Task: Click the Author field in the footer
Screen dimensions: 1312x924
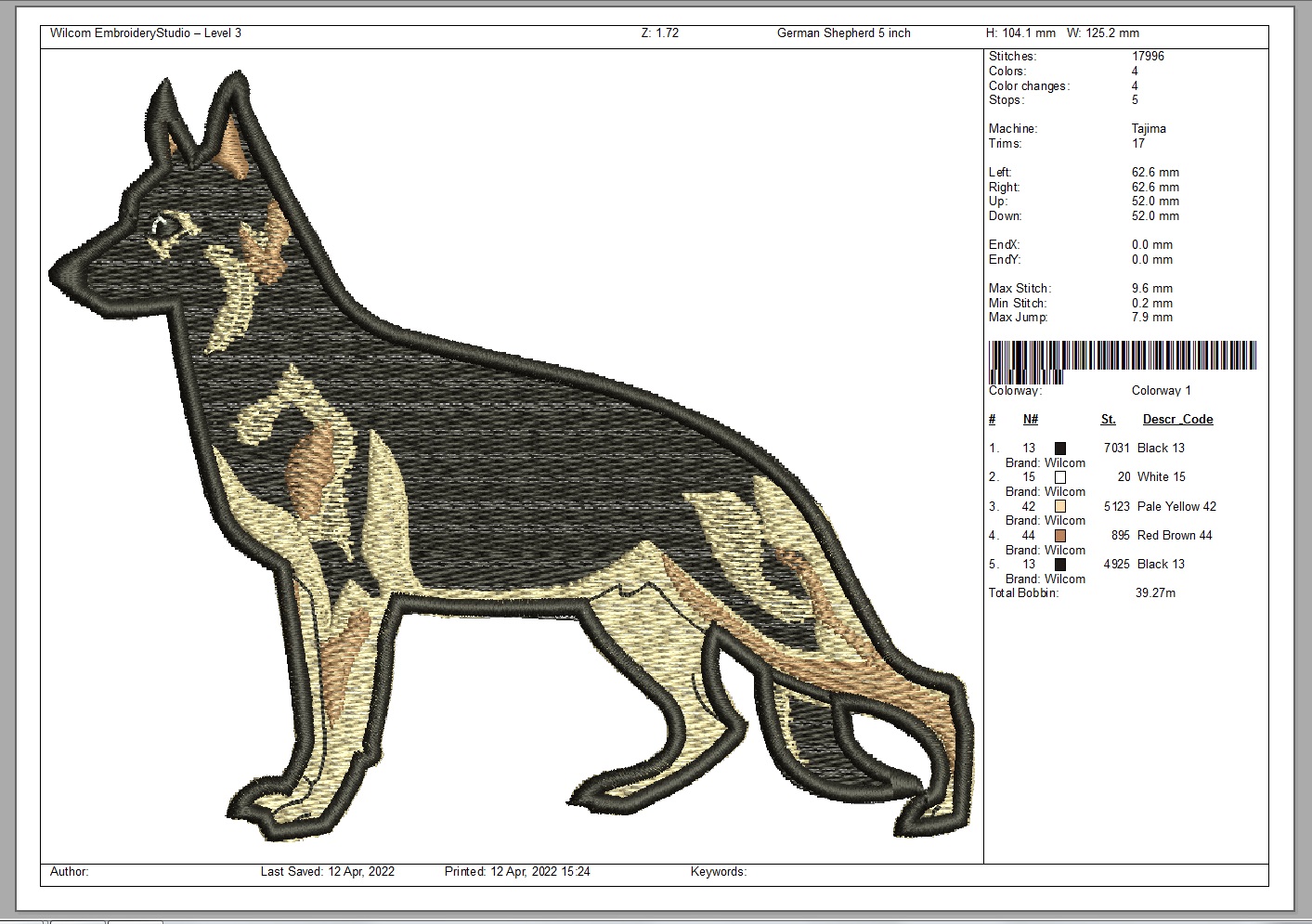Action: click(70, 872)
